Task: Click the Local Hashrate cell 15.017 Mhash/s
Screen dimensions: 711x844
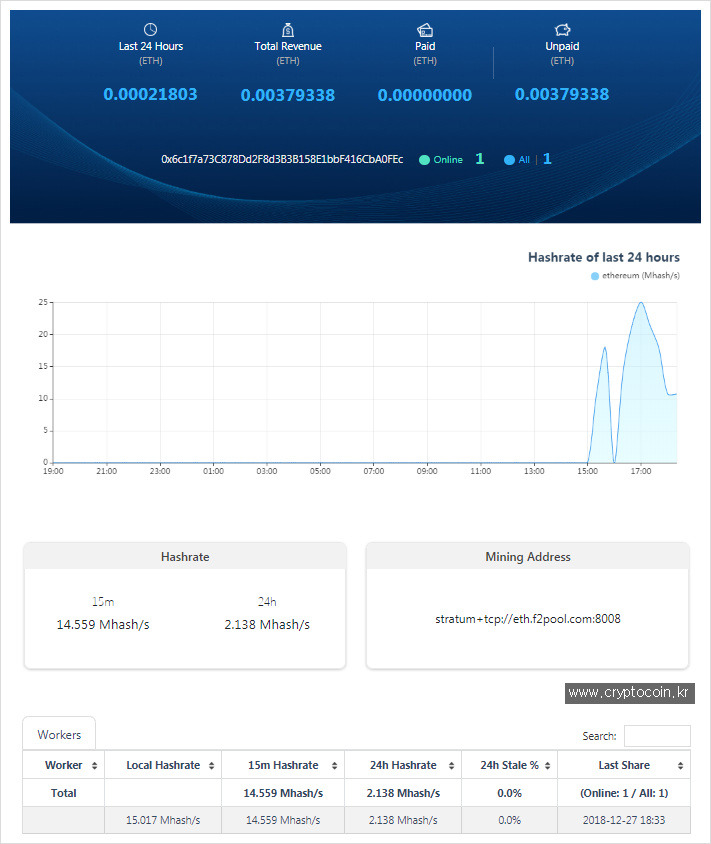Action: click(163, 820)
